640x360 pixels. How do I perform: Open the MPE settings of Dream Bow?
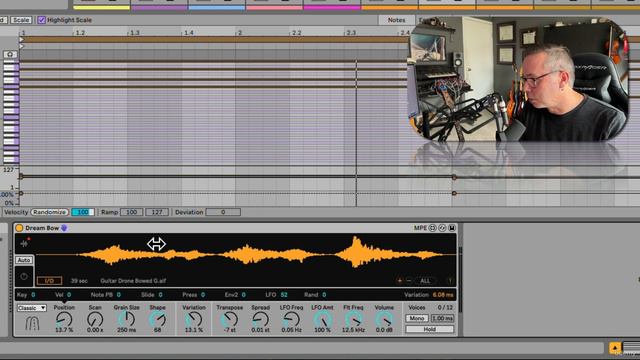420,228
